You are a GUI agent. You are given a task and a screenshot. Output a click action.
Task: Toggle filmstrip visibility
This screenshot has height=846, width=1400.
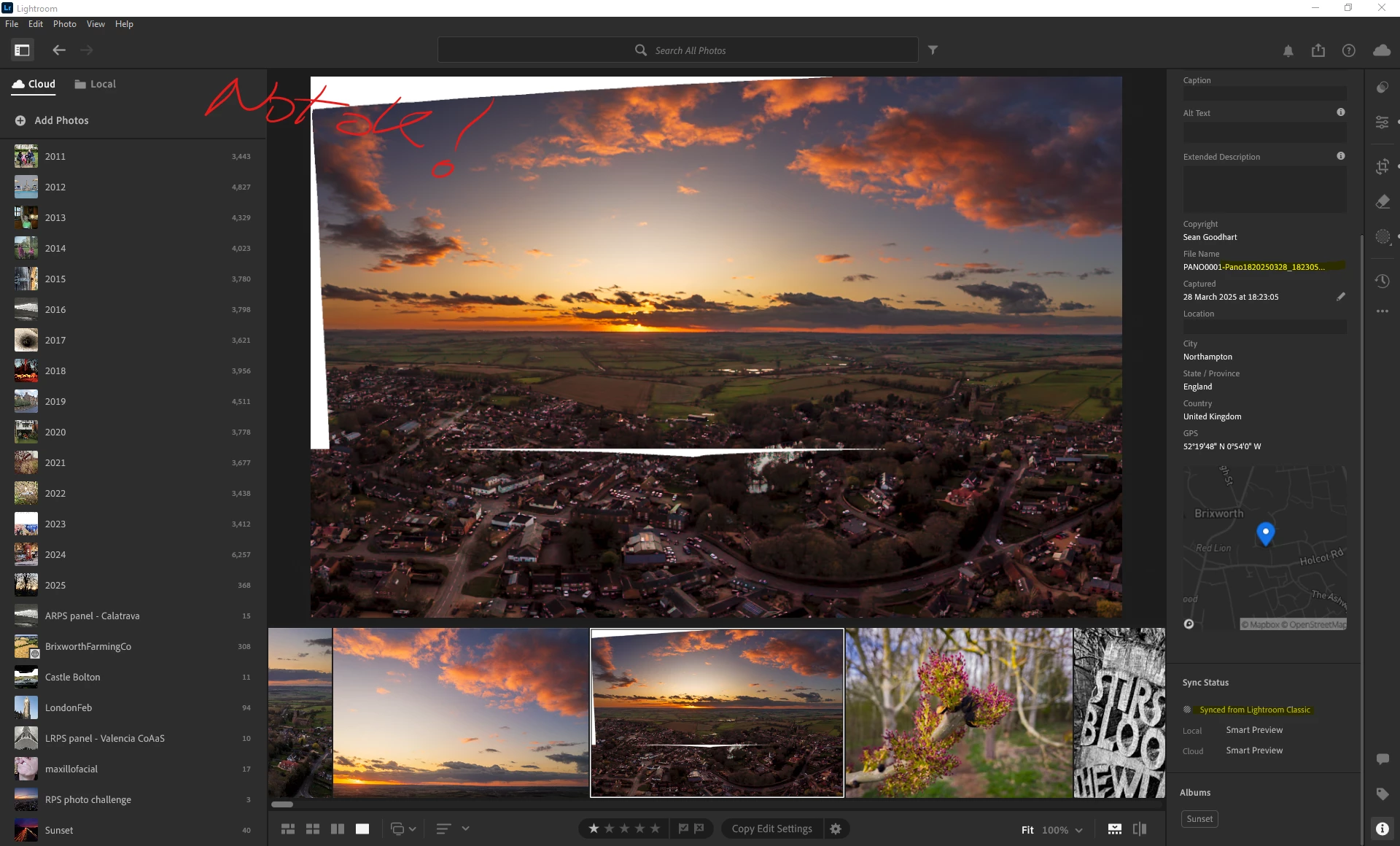(x=1114, y=829)
